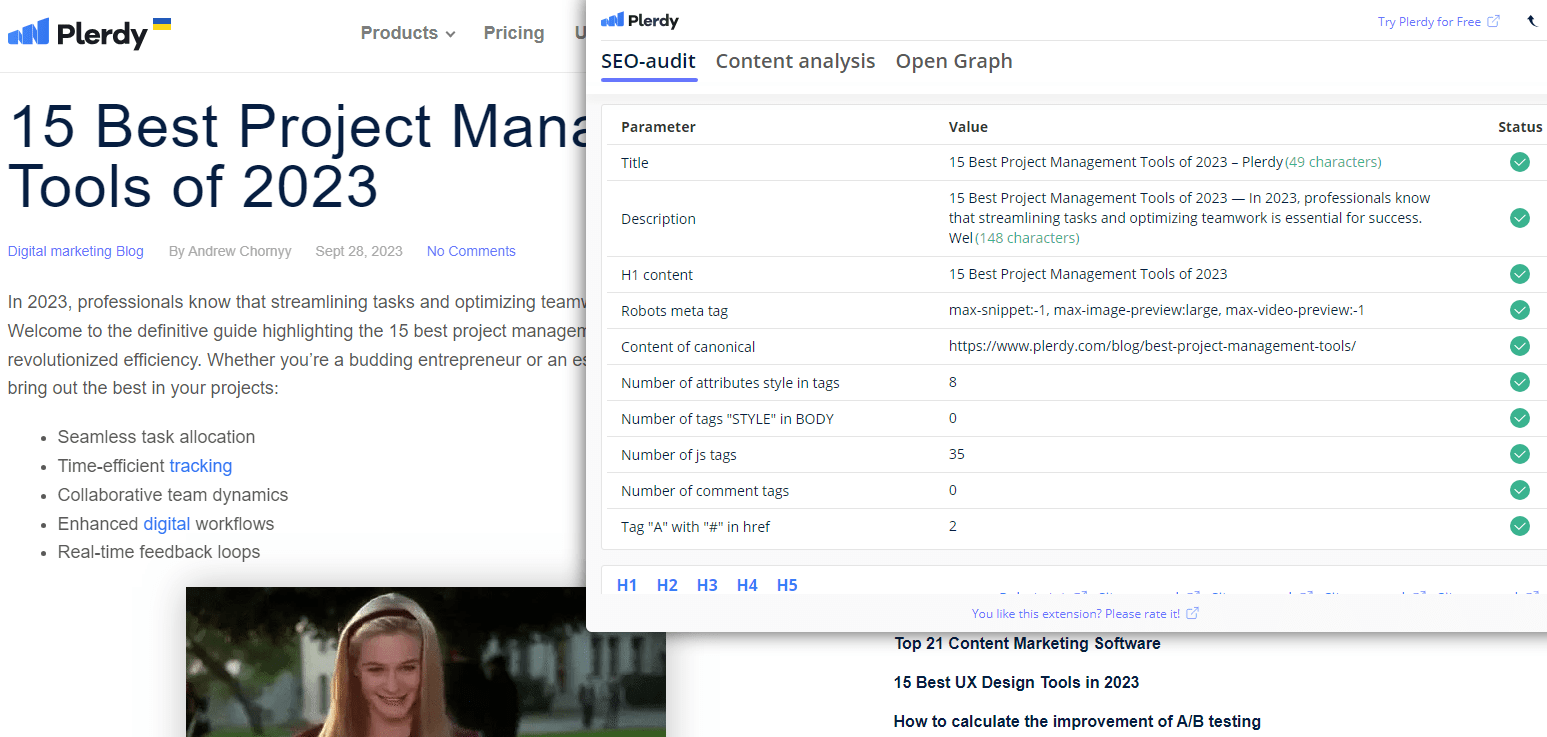This screenshot has height=737, width=1547.
Task: Open the Products dropdown menu
Action: point(408,33)
